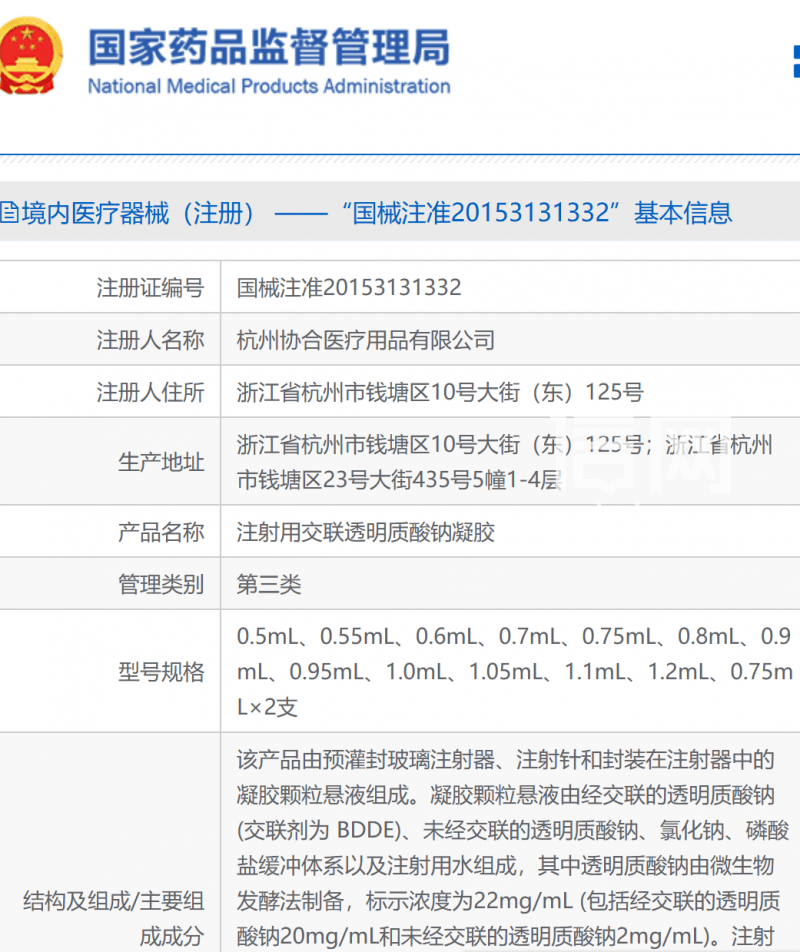Screen dimensions: 800x952
Task: Click the 第三类 category value
Action: [269, 584]
